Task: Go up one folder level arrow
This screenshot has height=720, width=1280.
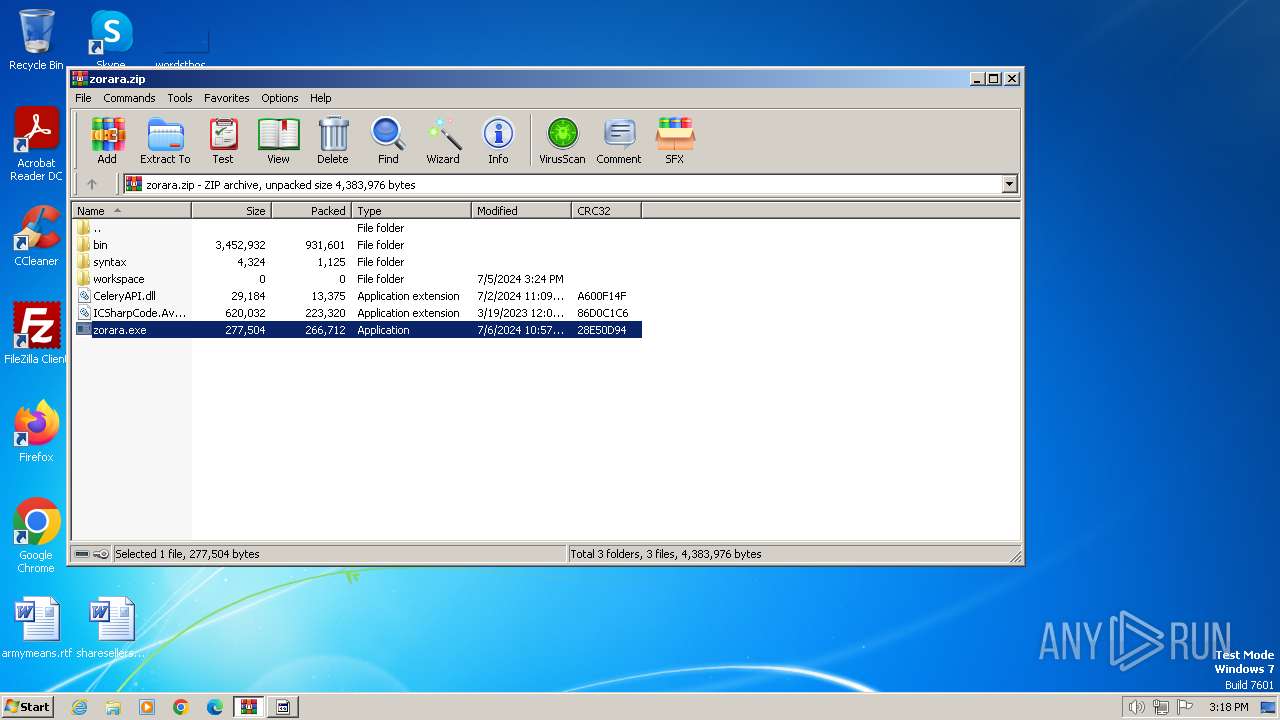Action: (92, 184)
